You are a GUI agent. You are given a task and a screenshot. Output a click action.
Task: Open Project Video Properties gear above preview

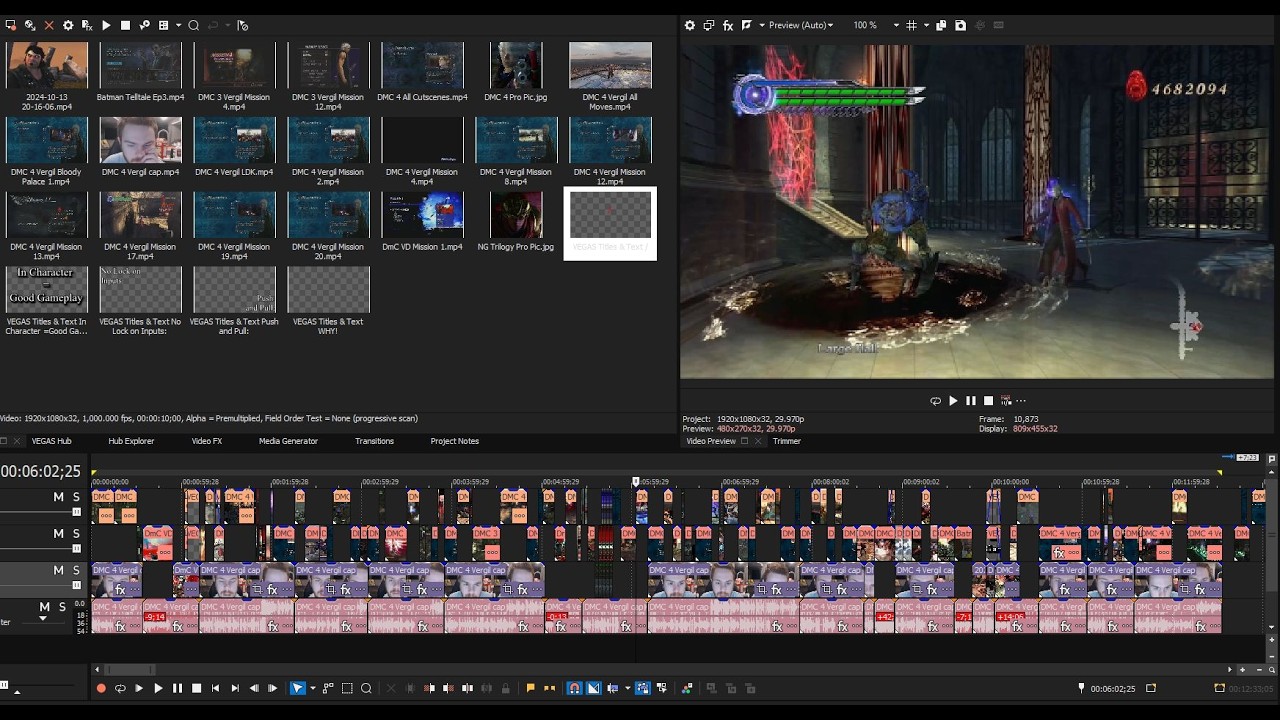689,25
